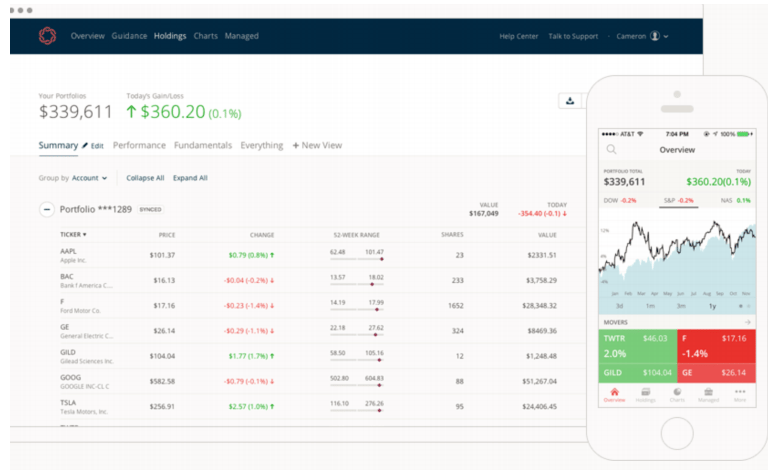Open the Cameron account menu chevron
Viewport: 776px width, 470px height.
point(666,37)
